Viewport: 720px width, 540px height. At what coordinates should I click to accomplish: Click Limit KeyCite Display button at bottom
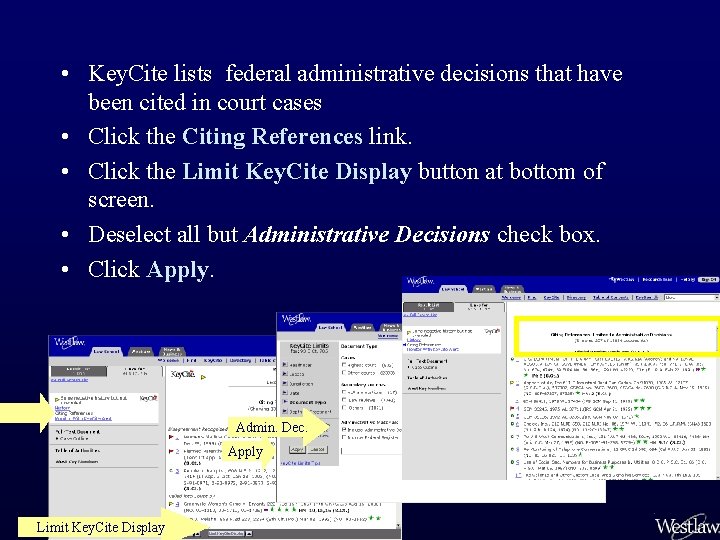(x=226, y=534)
